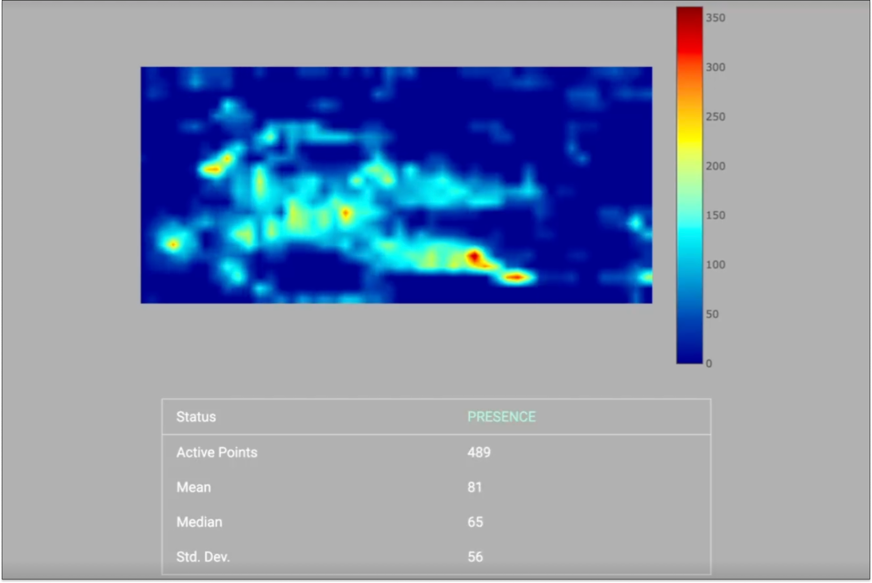The width and height of the screenshot is (872, 583).
Task: Select the Std. Dev. value 56
Action: 475,557
